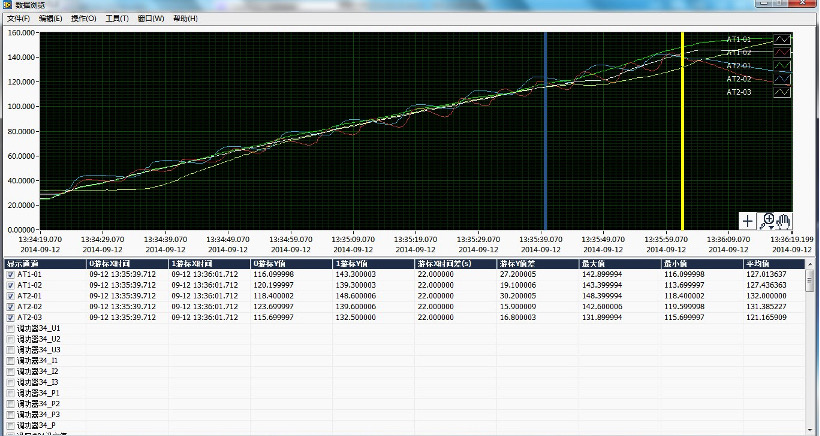This screenshot has width=820, height=436.
Task: Select the crosshair cursor tool in graph palette
Action: [749, 220]
